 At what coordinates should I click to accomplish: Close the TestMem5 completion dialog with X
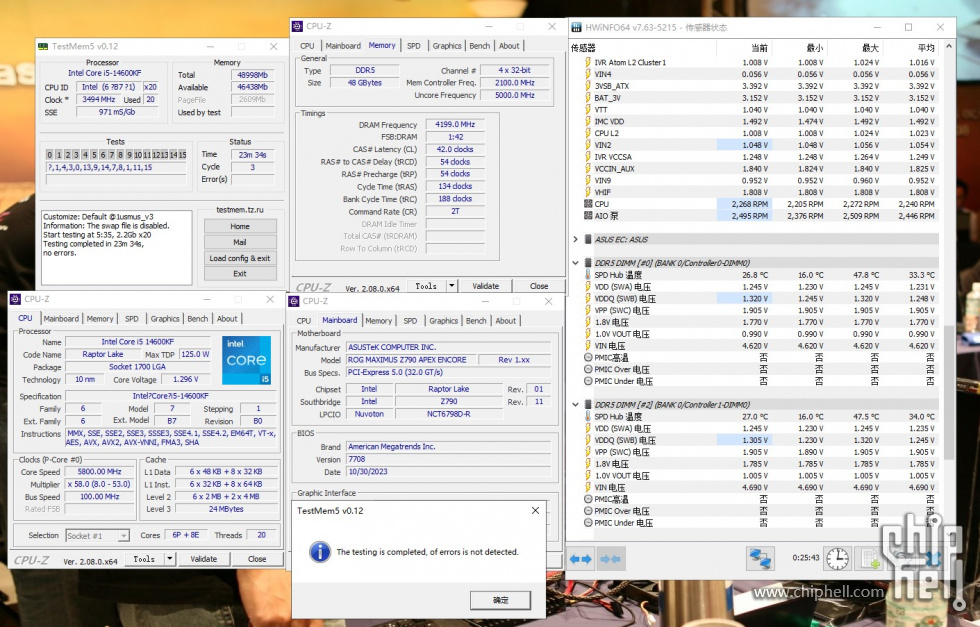535,511
